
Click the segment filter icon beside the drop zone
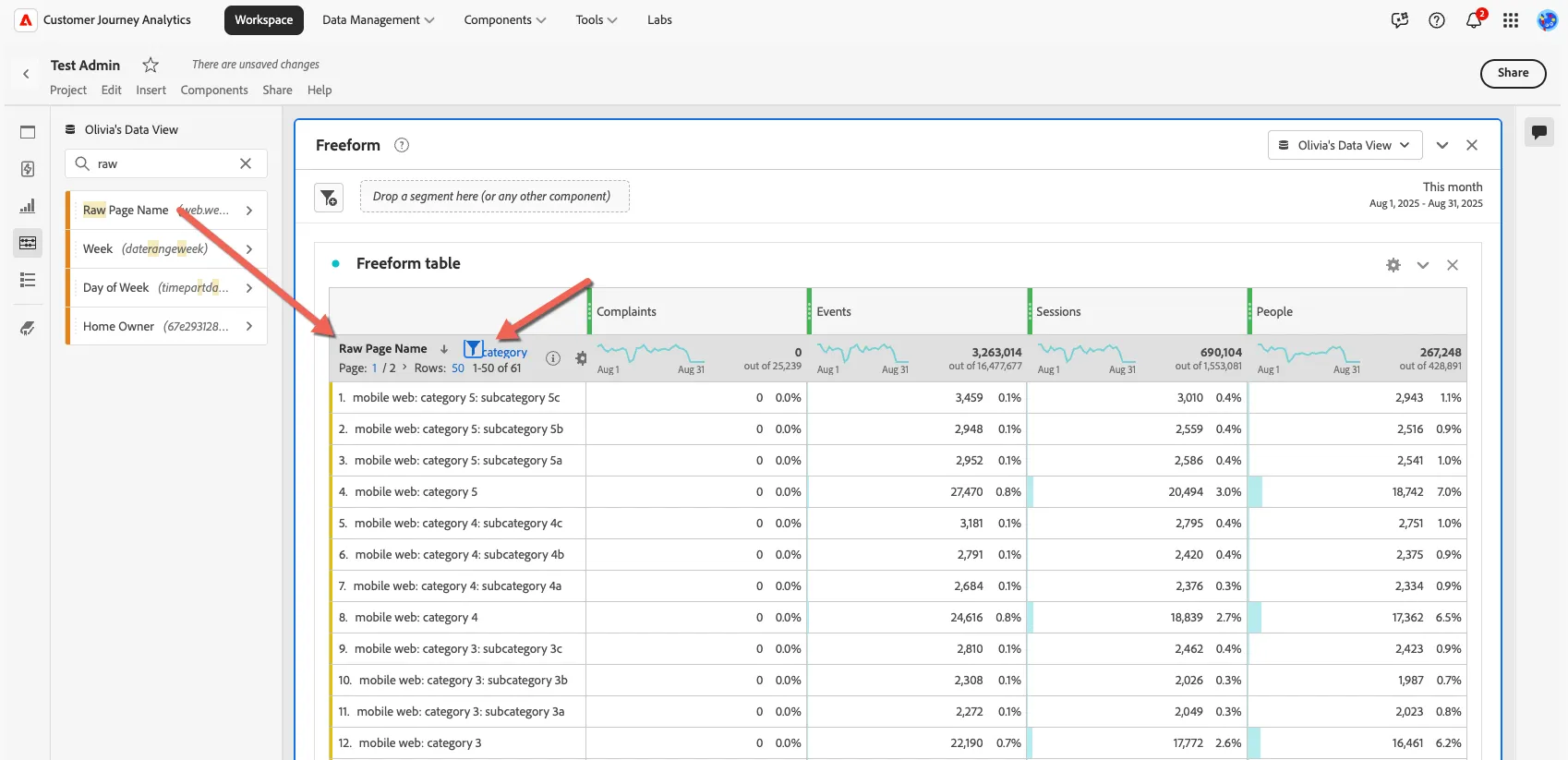click(329, 198)
